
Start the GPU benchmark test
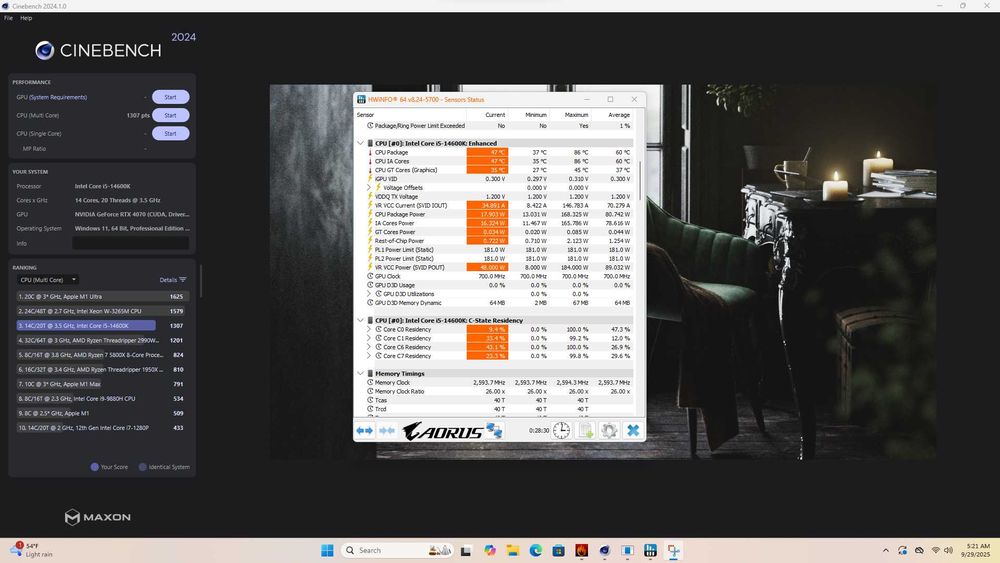click(x=170, y=97)
